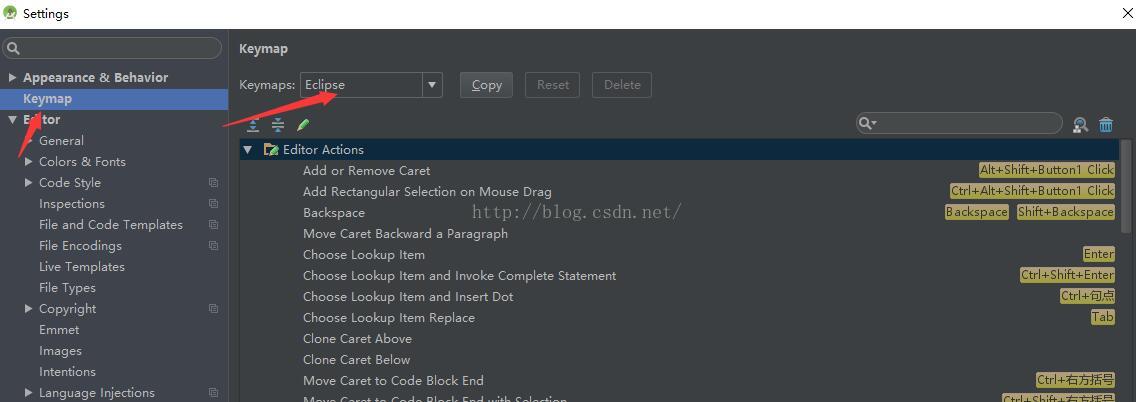Select the Choose Lookup Item Replace action row
The width and height of the screenshot is (1136, 402).
pos(389,318)
